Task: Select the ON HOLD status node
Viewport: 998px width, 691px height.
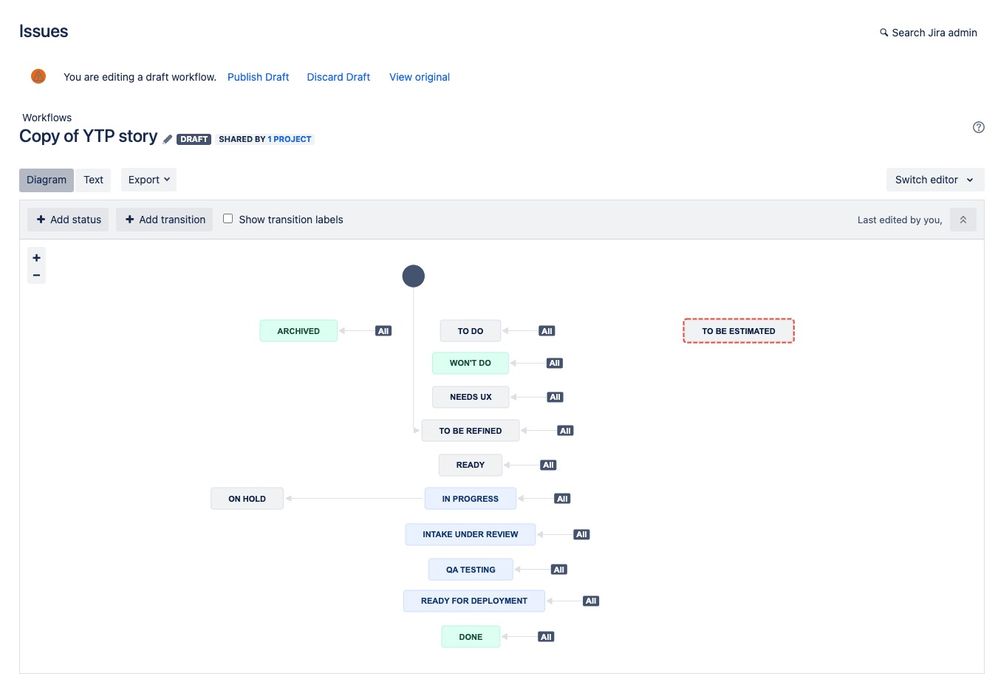Action: [x=247, y=499]
